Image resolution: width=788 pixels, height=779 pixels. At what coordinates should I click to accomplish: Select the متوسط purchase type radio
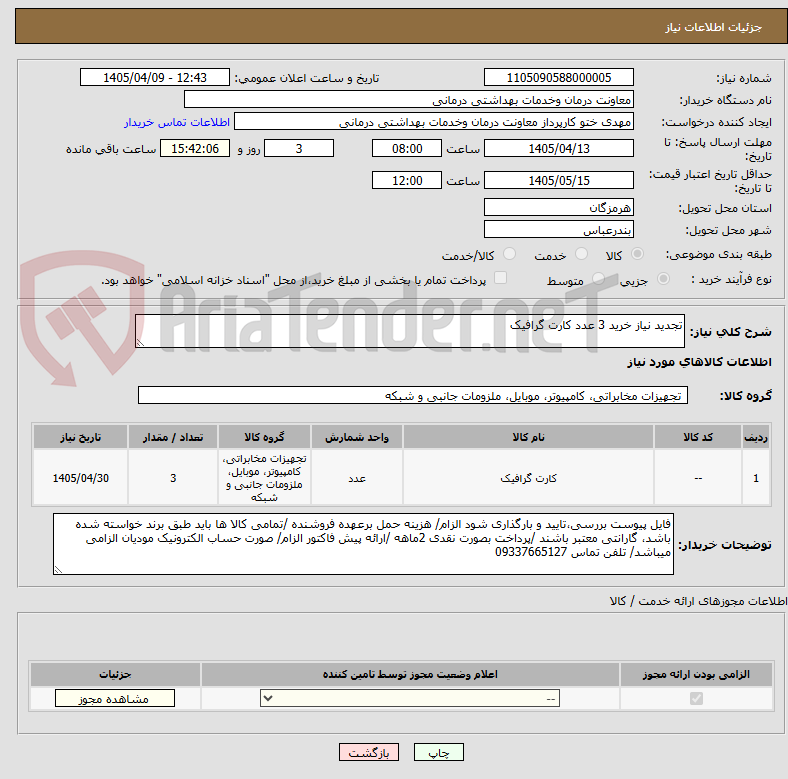(598, 279)
